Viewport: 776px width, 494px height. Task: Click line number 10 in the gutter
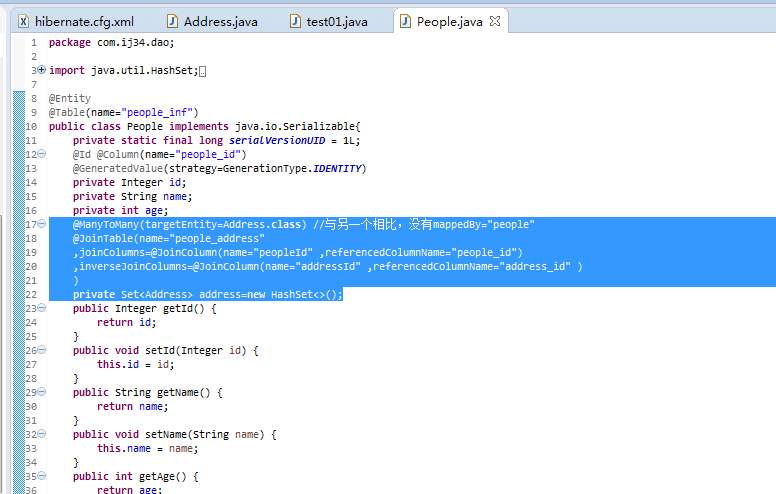tap(31, 127)
